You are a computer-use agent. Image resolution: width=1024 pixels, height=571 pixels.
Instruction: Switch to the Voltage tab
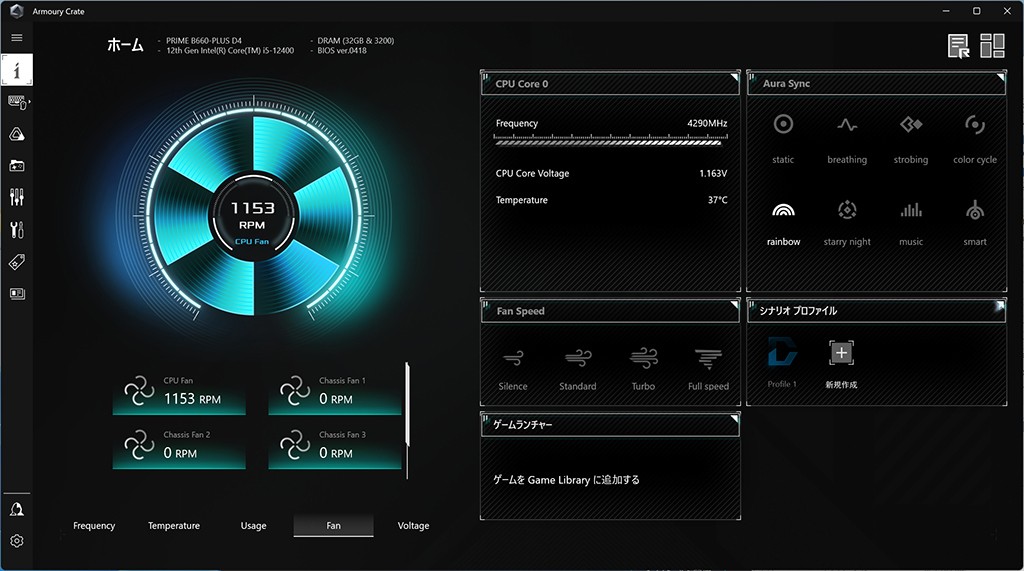pyautogui.click(x=413, y=526)
